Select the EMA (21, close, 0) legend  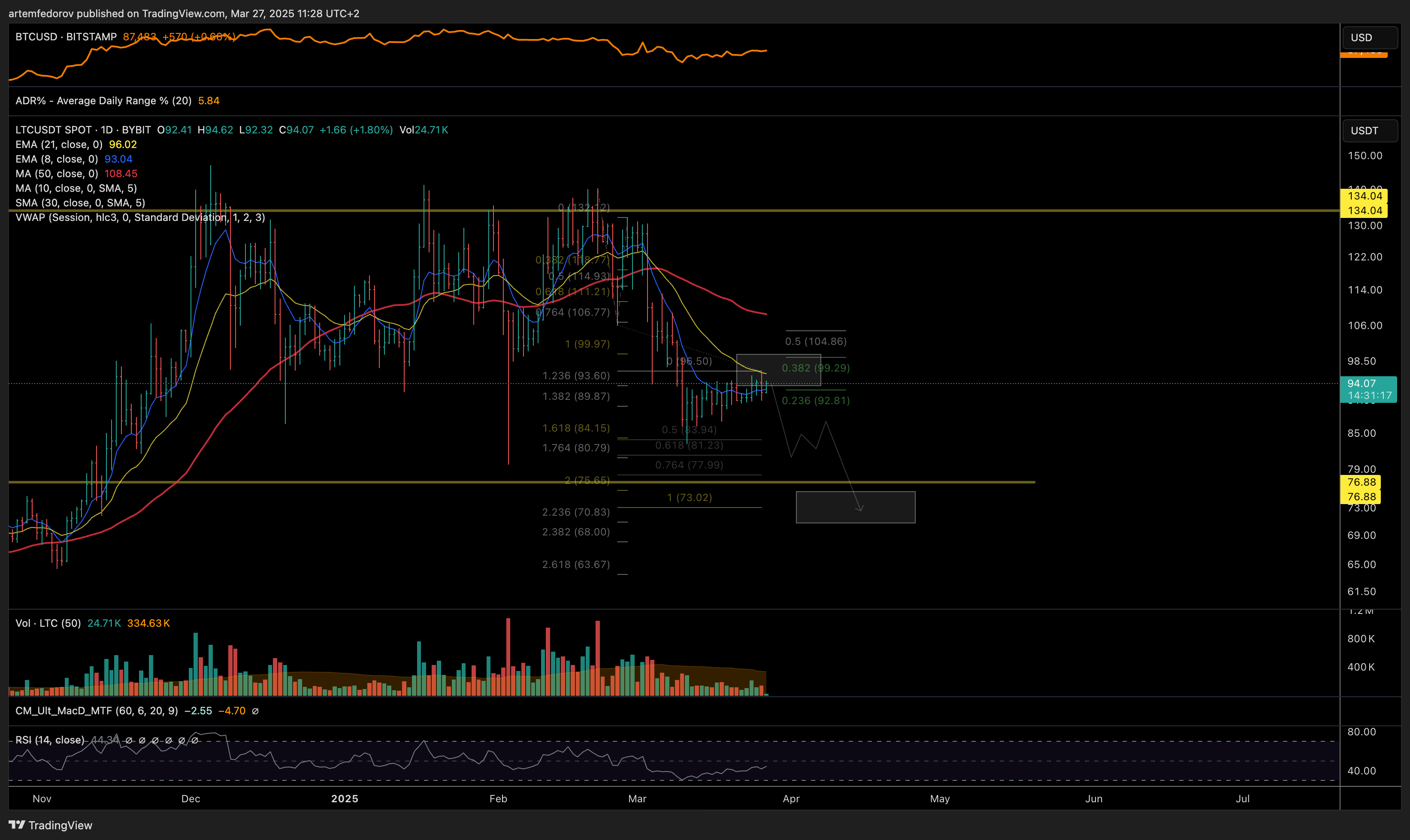tap(59, 144)
